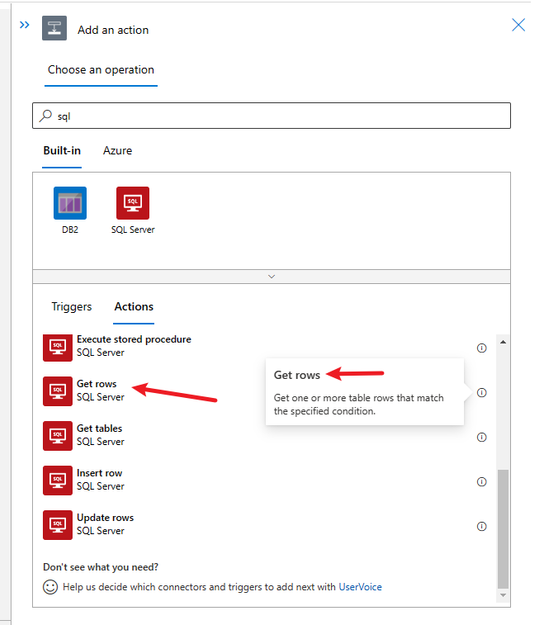
Task: Click the Insert row SQL icon
Action: (x=58, y=481)
